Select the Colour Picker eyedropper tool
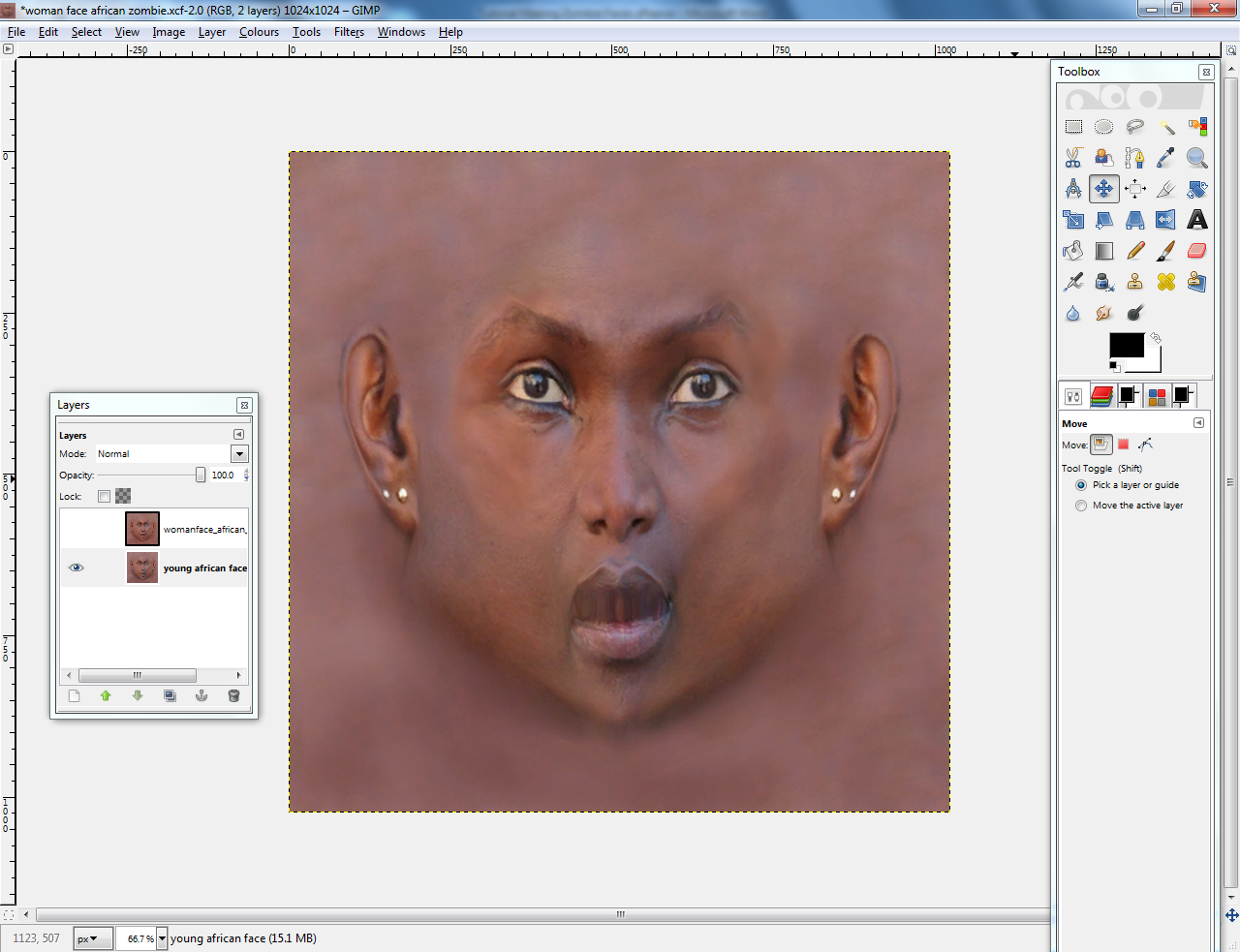1240x952 pixels. tap(1166, 158)
